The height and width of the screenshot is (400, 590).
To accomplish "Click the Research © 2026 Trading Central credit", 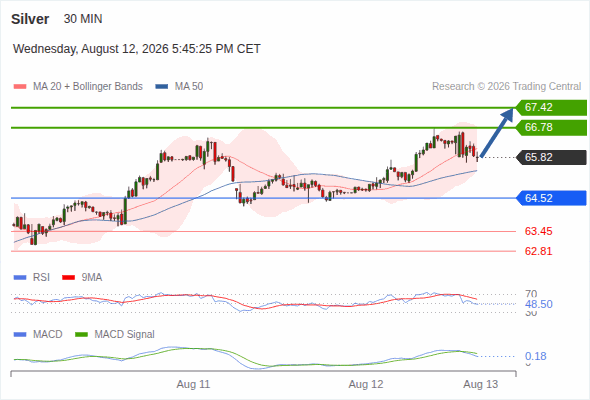I will pos(506,87).
